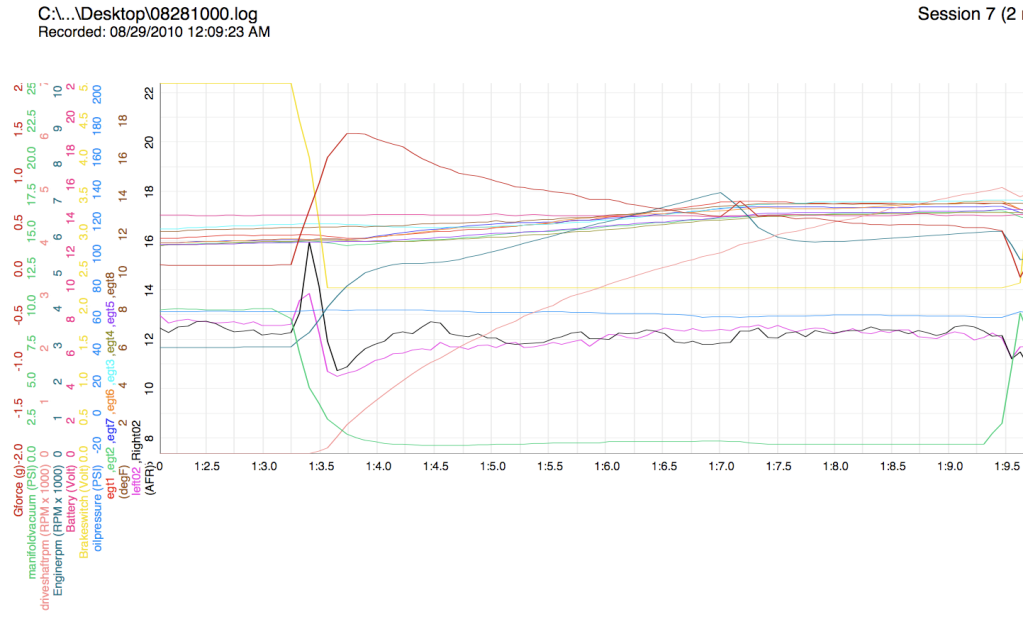
Task: Click the blue oil pressure axis value '140'
Action: pos(97,189)
